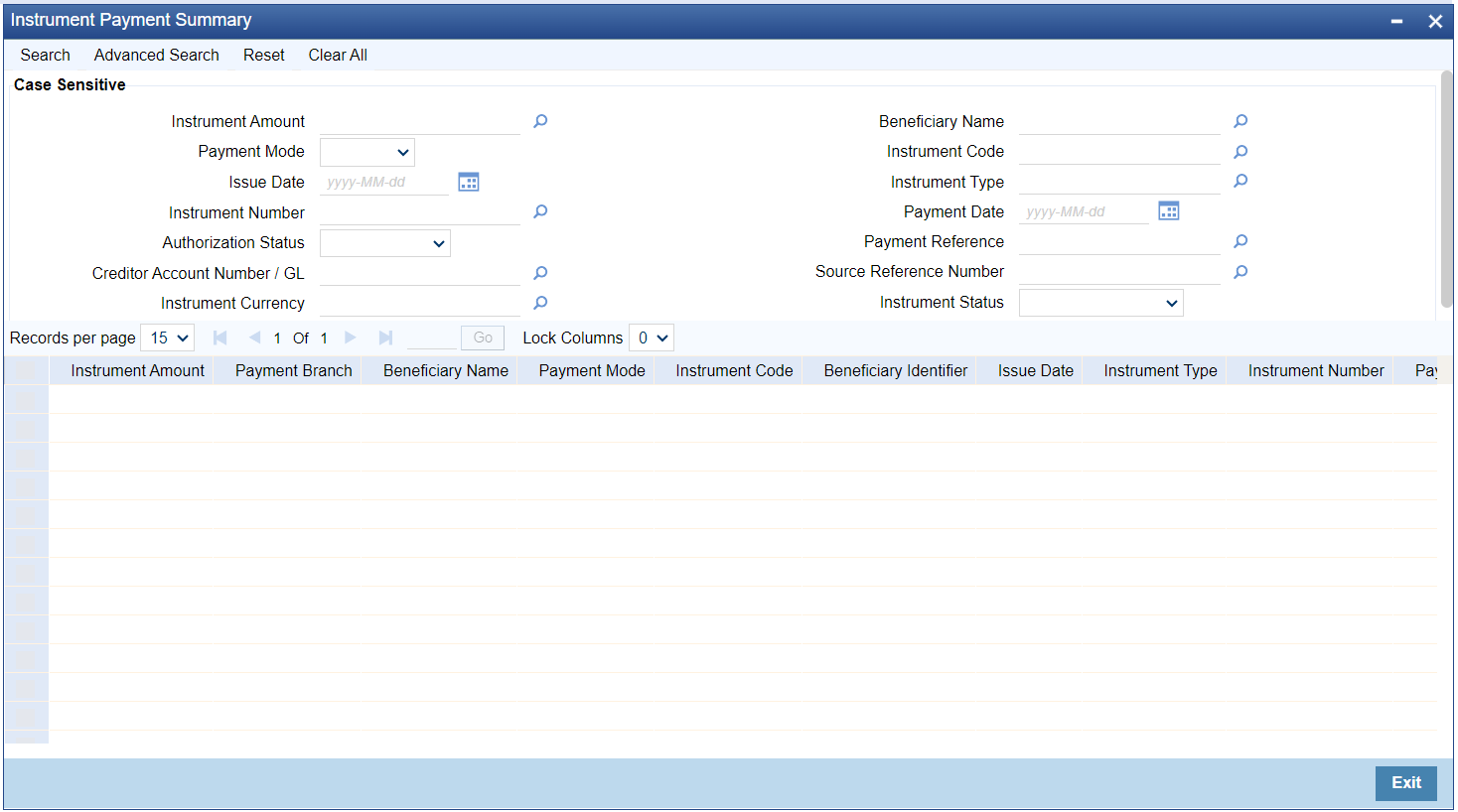
Task: Focus the Instrument Number input field
Action: tap(420, 211)
